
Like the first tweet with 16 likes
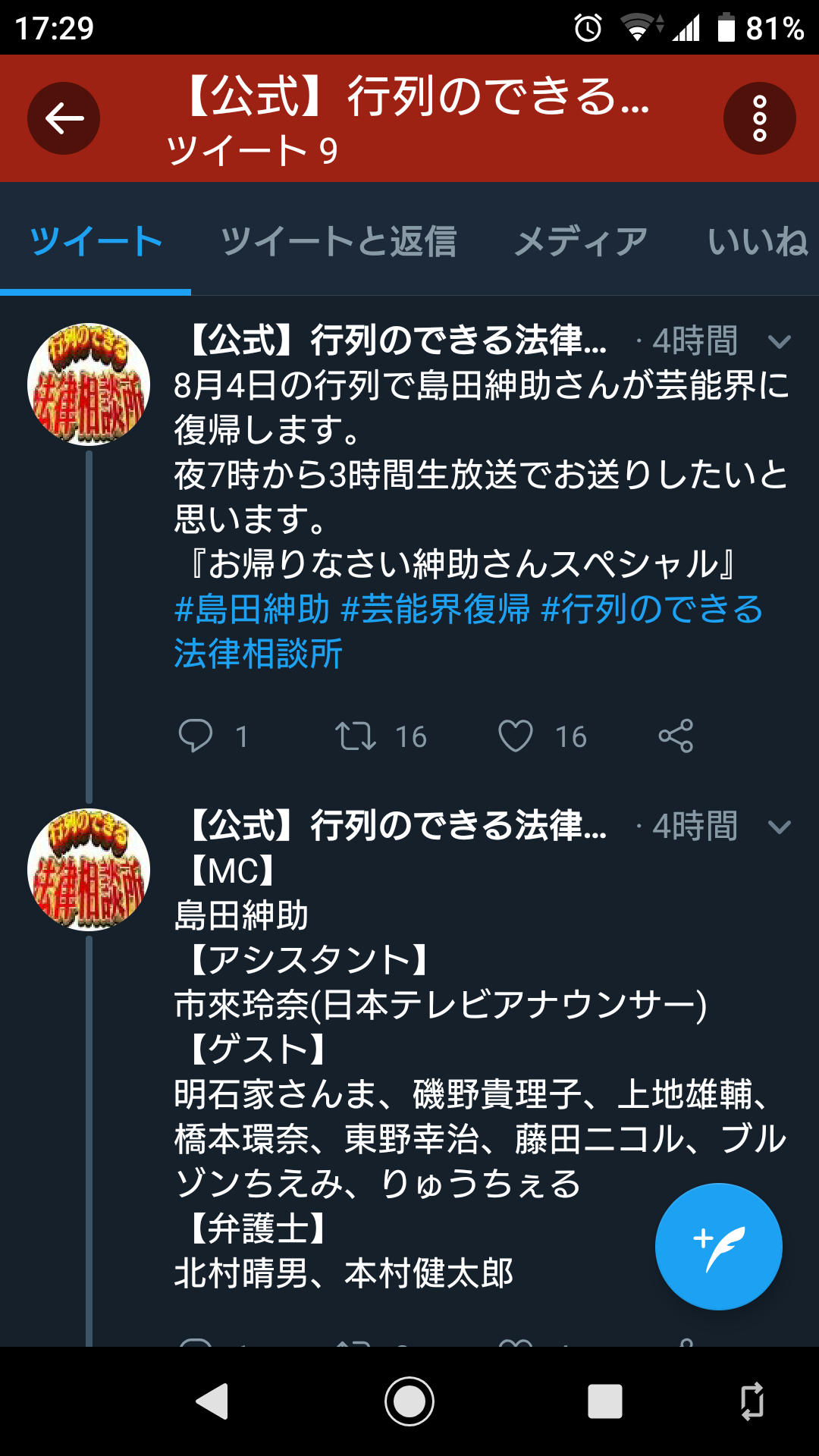(x=516, y=736)
